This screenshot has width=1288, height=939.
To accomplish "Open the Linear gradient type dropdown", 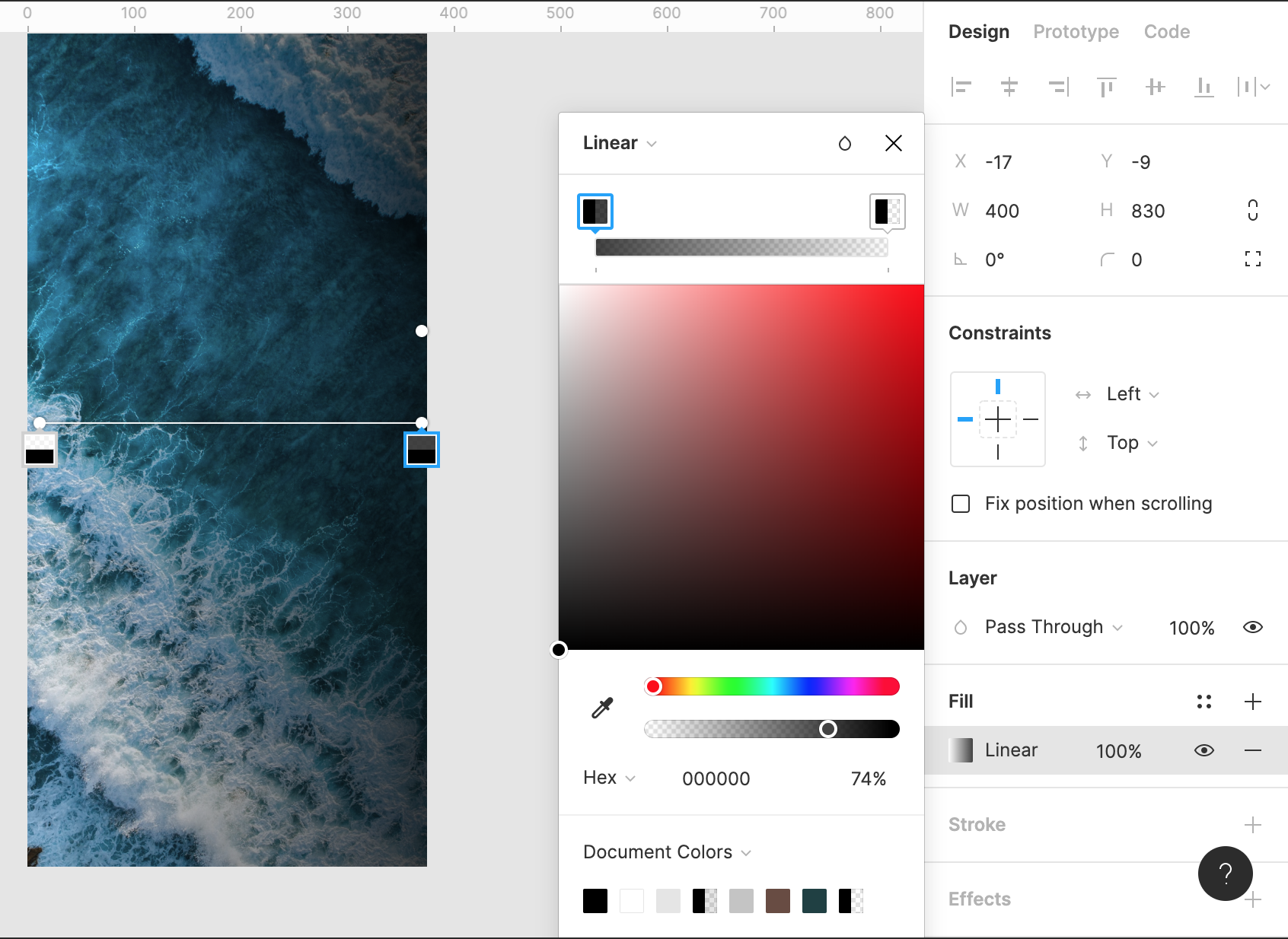I will click(x=620, y=143).
